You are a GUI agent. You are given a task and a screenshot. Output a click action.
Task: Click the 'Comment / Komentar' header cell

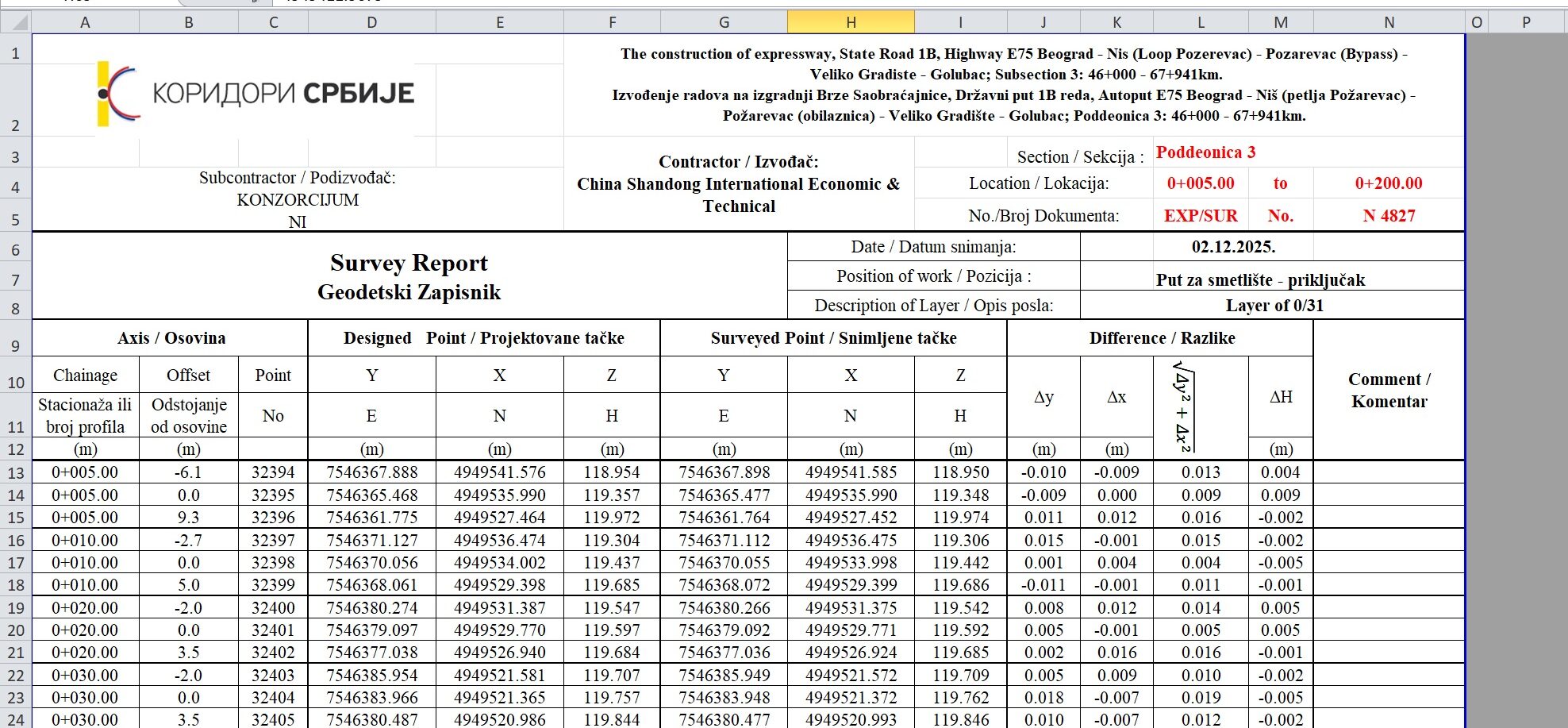tap(1389, 391)
